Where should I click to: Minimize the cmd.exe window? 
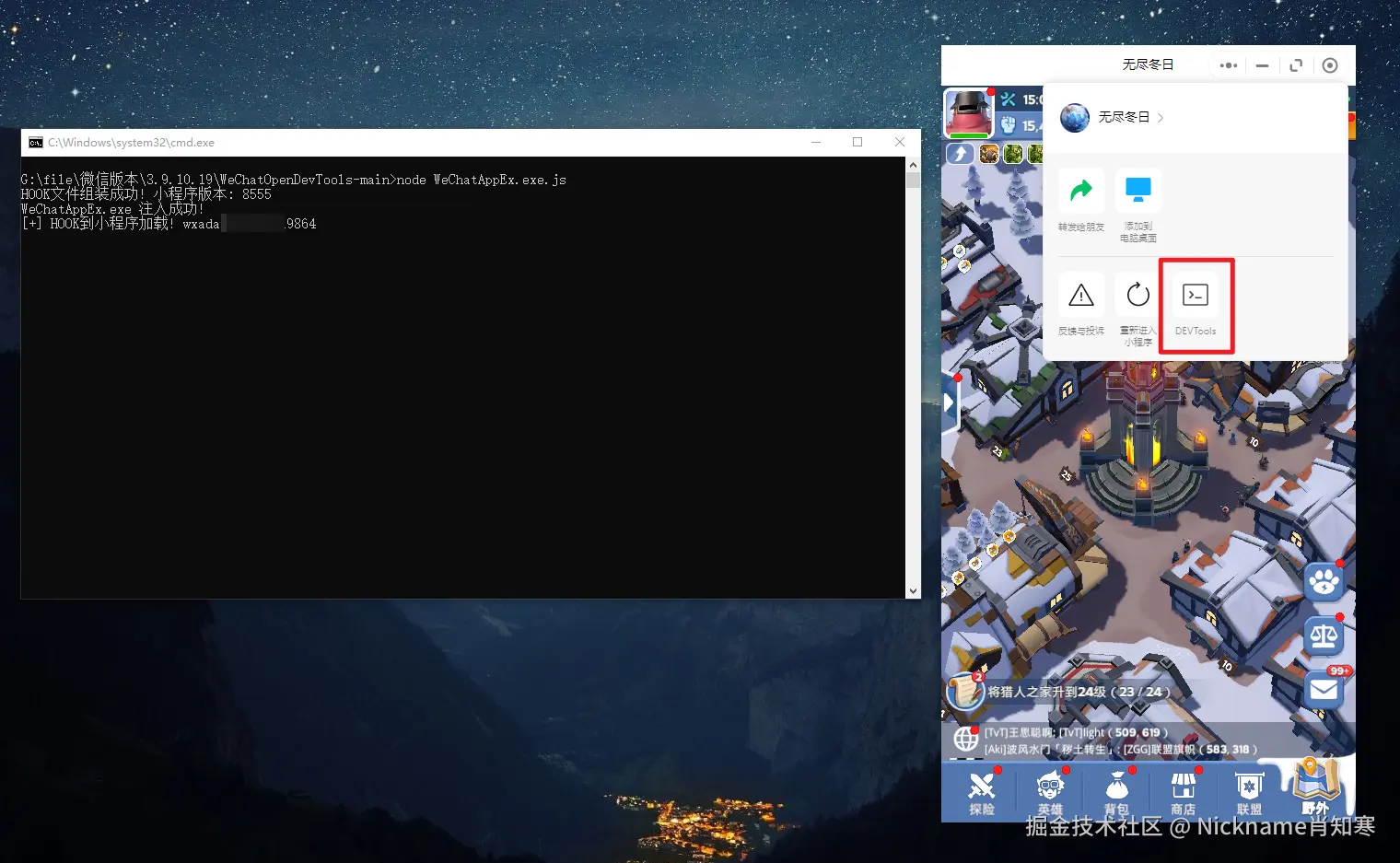click(x=816, y=142)
